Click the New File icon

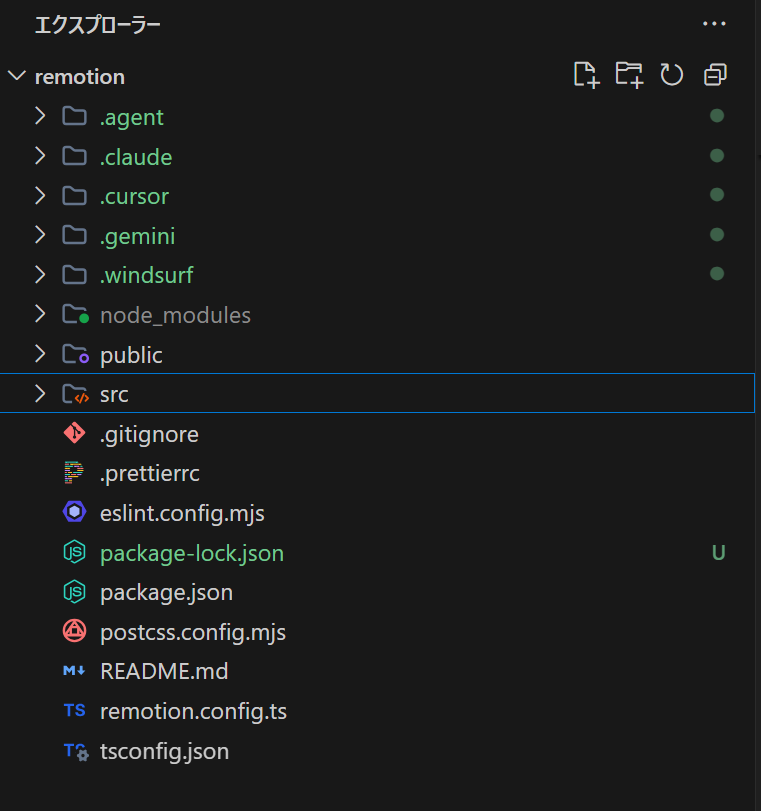point(586,75)
